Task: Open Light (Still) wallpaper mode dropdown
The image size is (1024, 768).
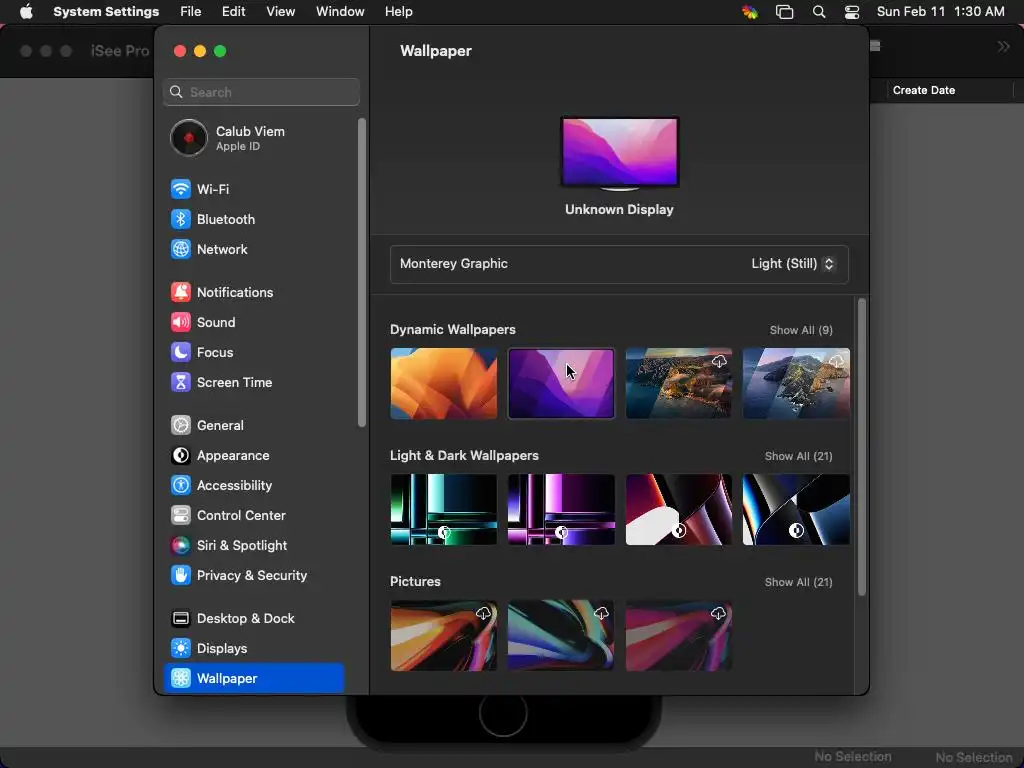Action: point(792,264)
